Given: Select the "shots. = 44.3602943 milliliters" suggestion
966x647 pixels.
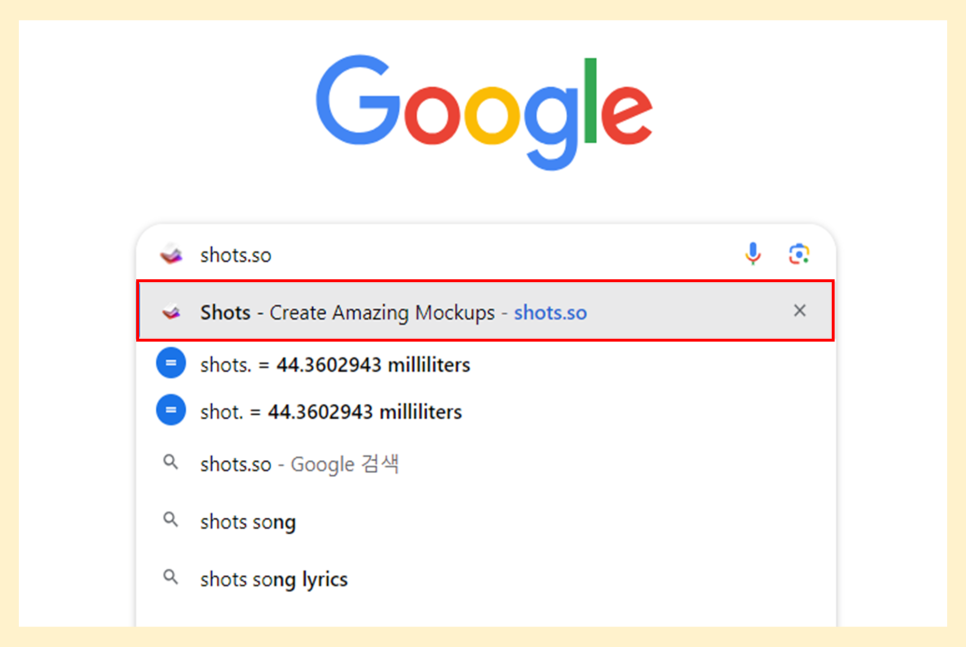Looking at the screenshot, I should pyautogui.click(x=335, y=365).
